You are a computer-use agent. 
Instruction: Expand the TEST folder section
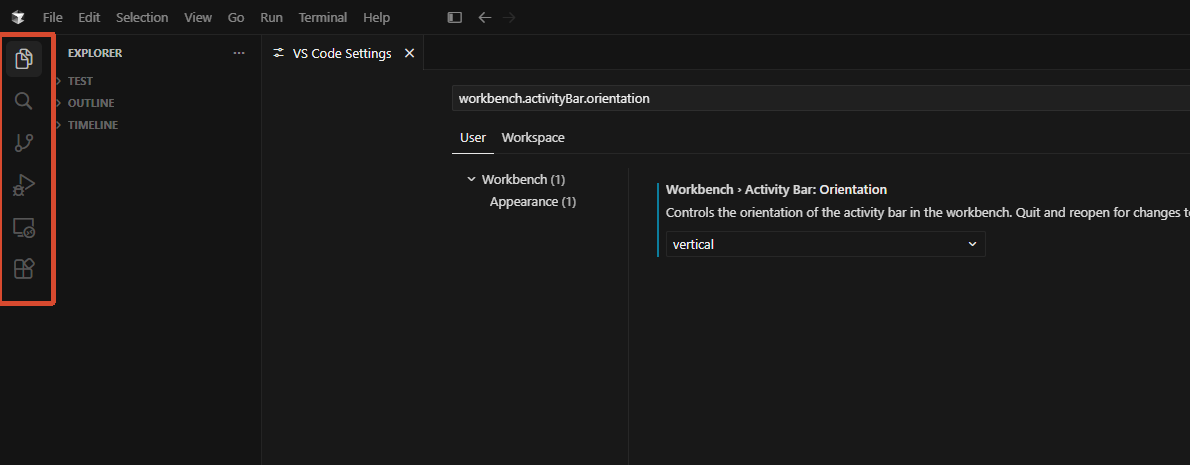[x=80, y=80]
